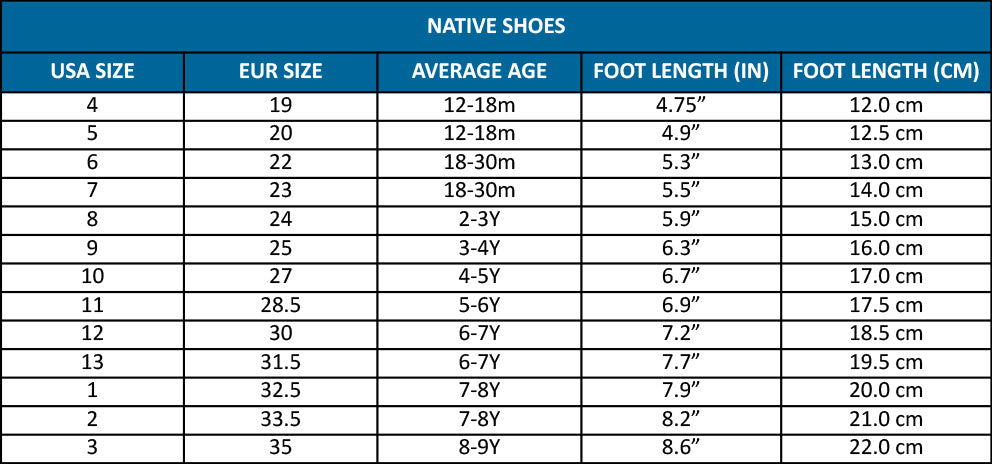Select the 4-5Y average age cell

pyautogui.click(x=479, y=276)
